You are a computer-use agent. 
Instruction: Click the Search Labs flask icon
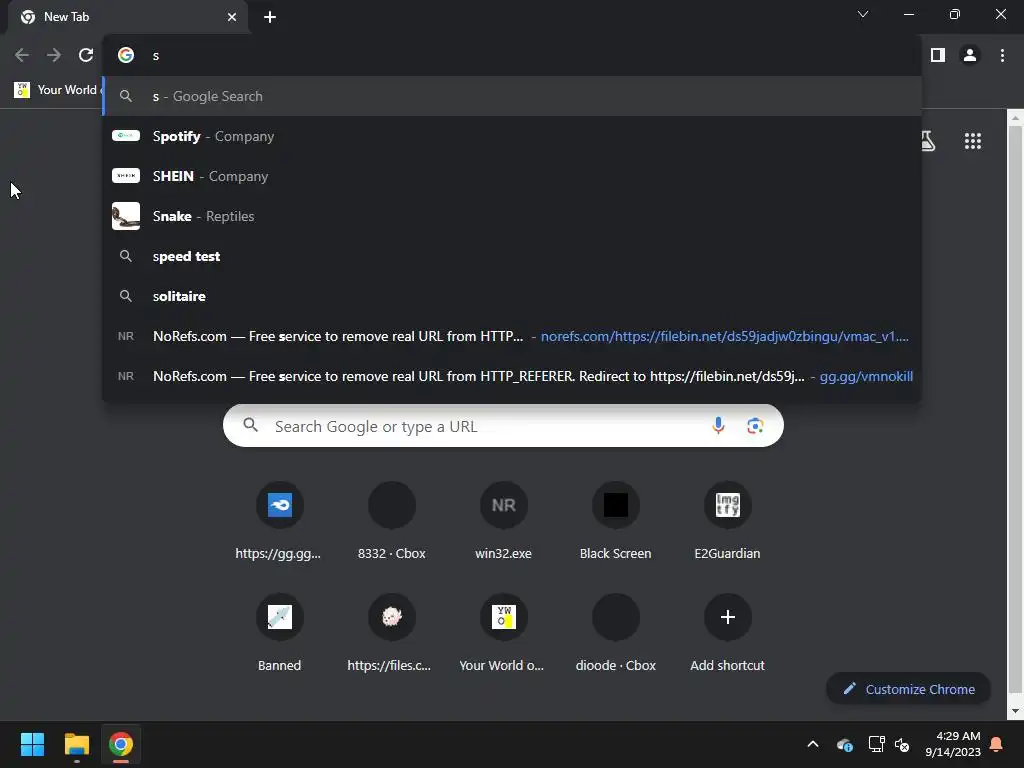tap(927, 141)
